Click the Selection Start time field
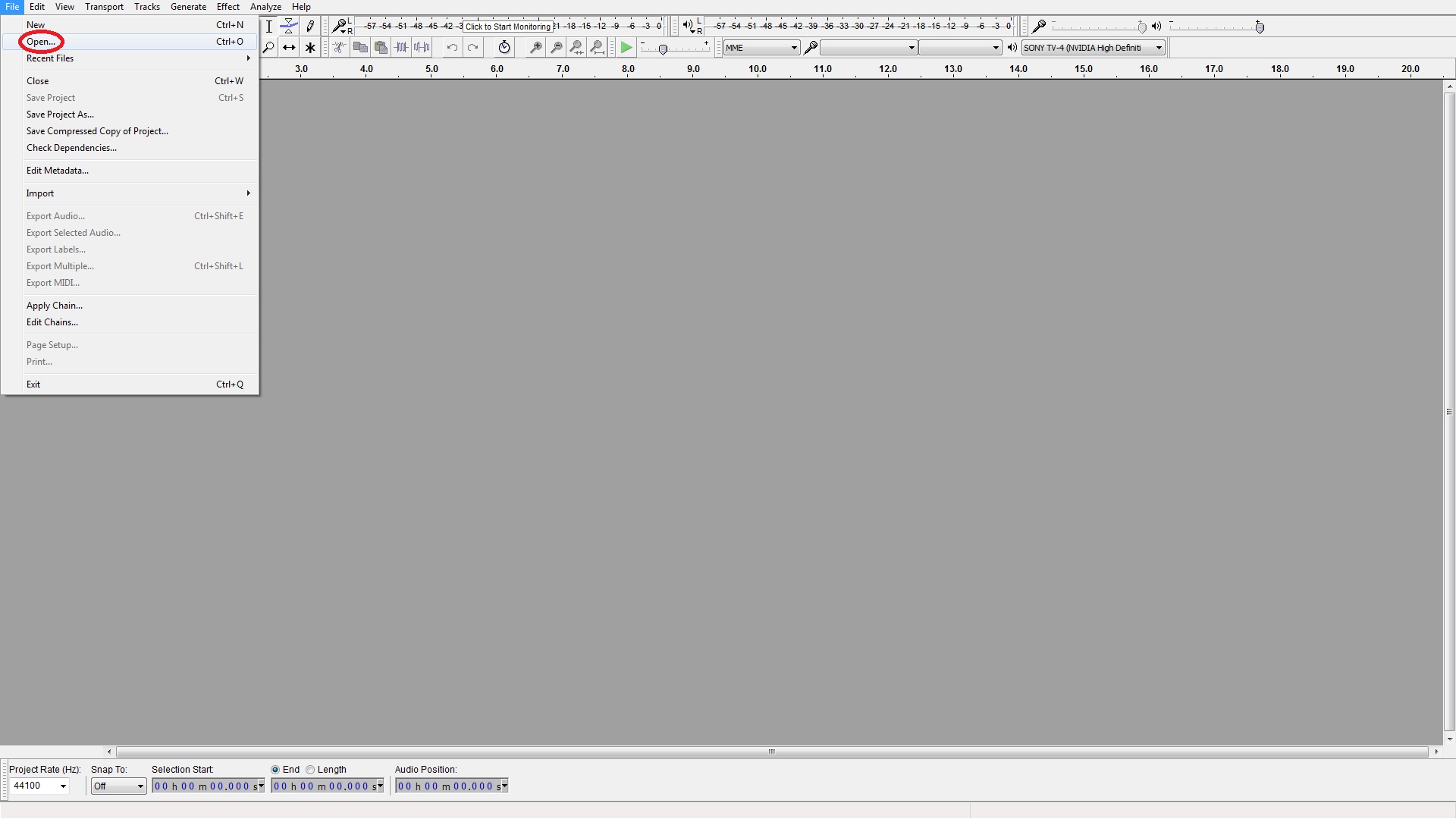 (205, 786)
